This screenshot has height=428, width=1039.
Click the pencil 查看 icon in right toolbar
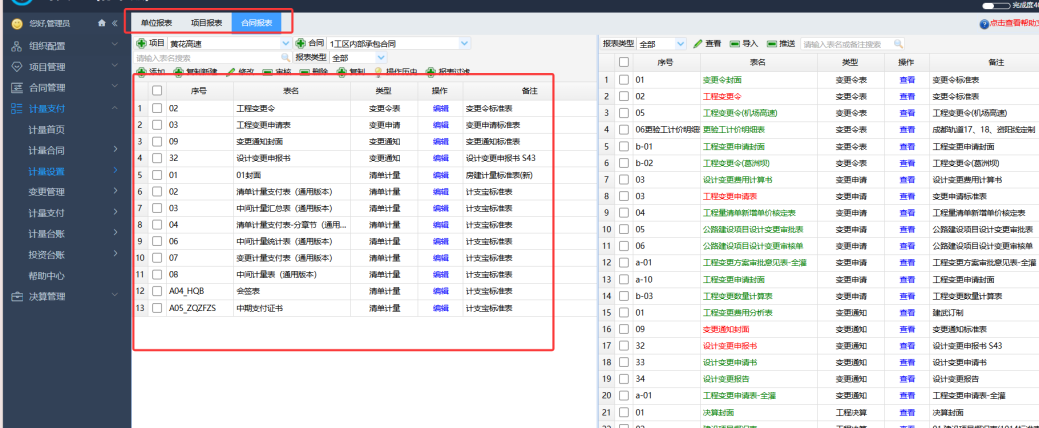[x=698, y=44]
